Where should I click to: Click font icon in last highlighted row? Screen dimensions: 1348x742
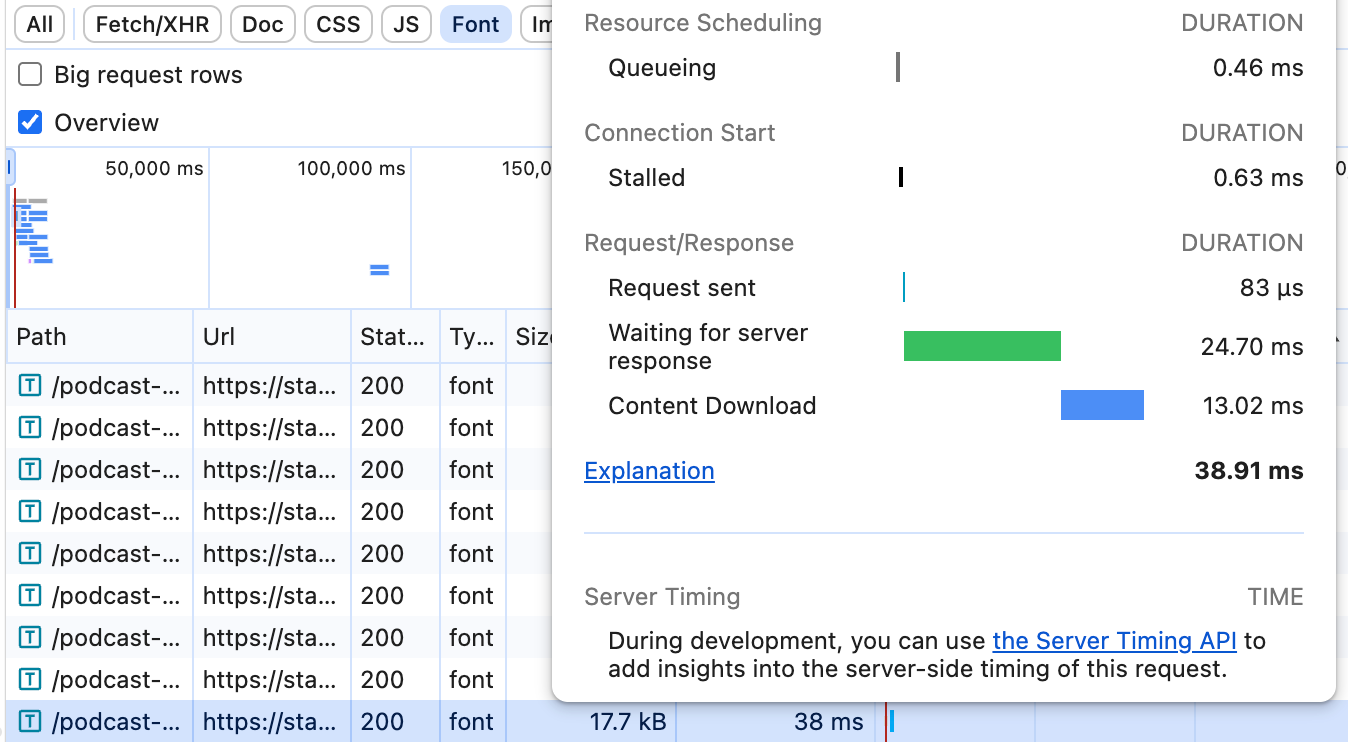pos(30,722)
